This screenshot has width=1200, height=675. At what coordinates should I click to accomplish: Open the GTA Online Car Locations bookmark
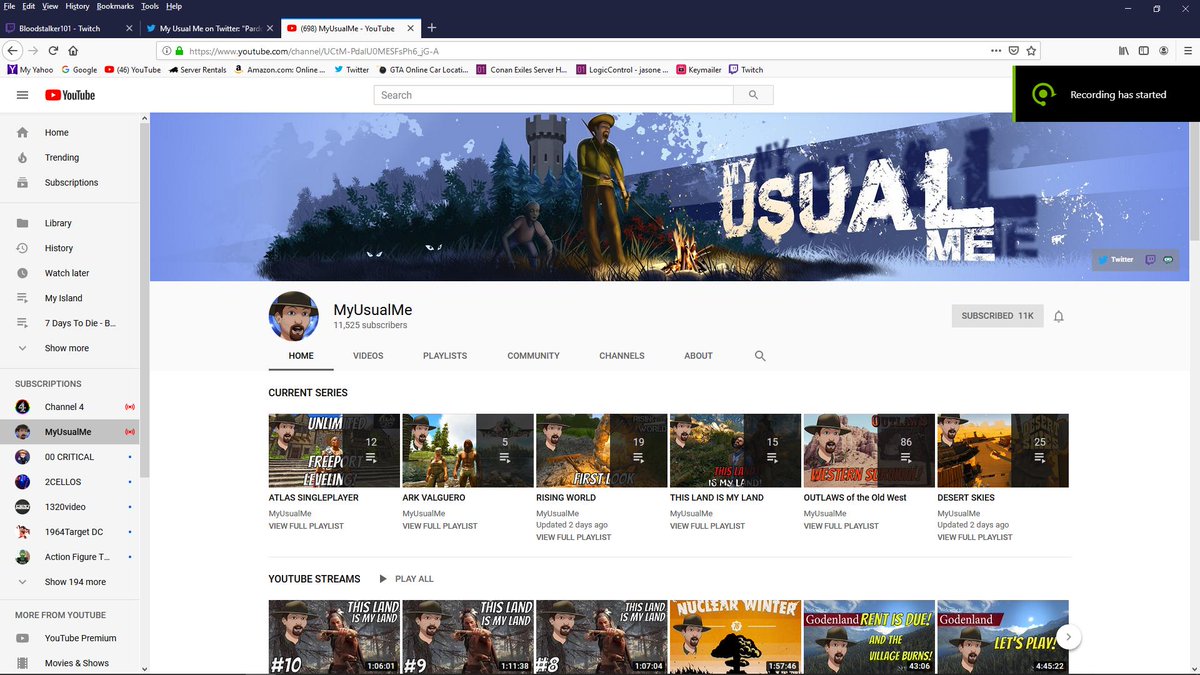point(424,70)
